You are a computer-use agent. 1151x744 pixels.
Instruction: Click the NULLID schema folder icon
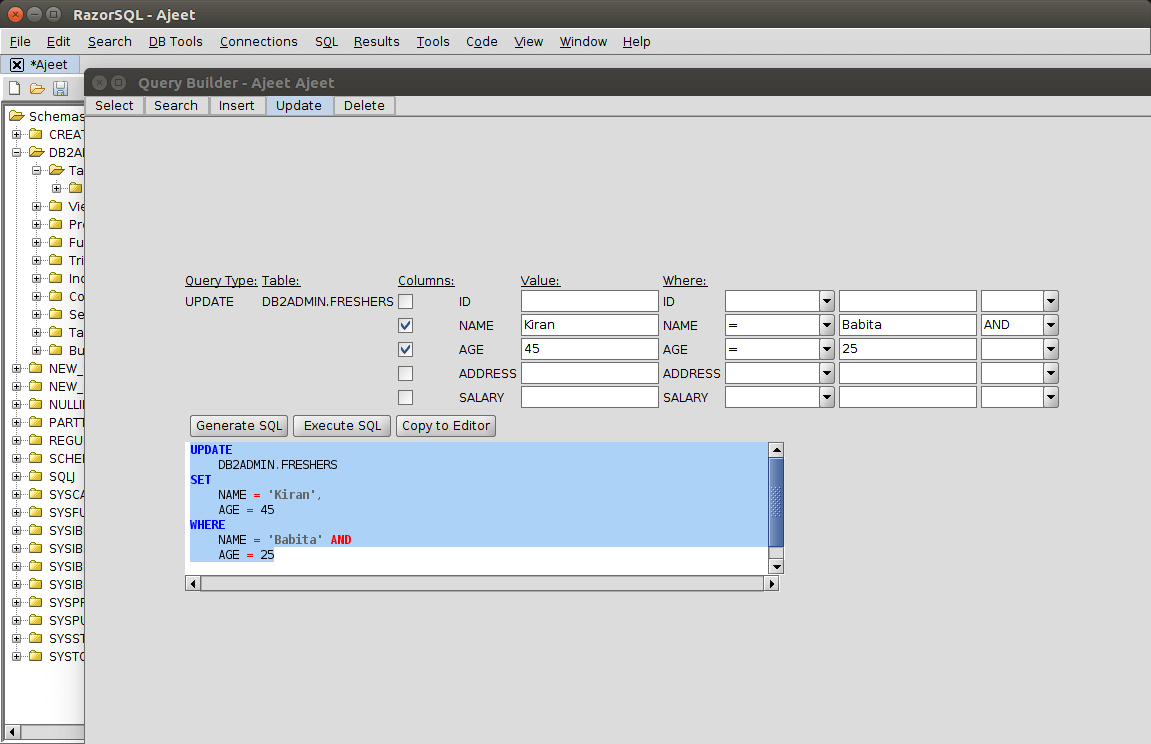point(35,404)
